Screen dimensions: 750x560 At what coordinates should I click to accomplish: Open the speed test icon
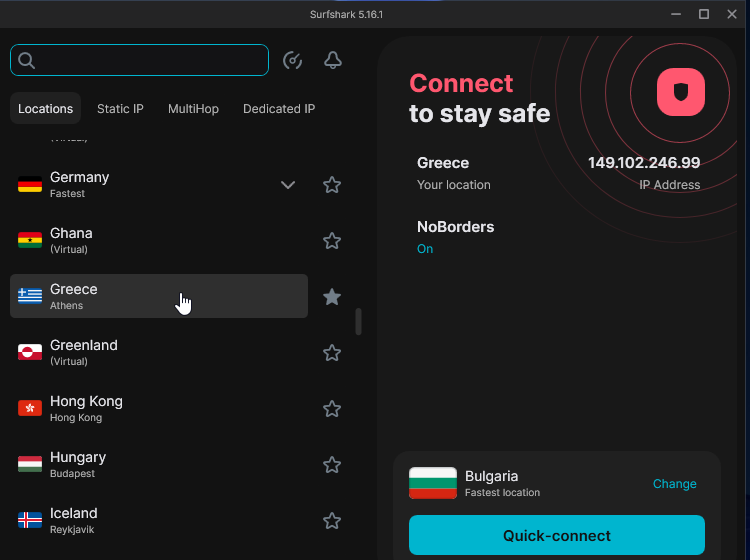292,60
